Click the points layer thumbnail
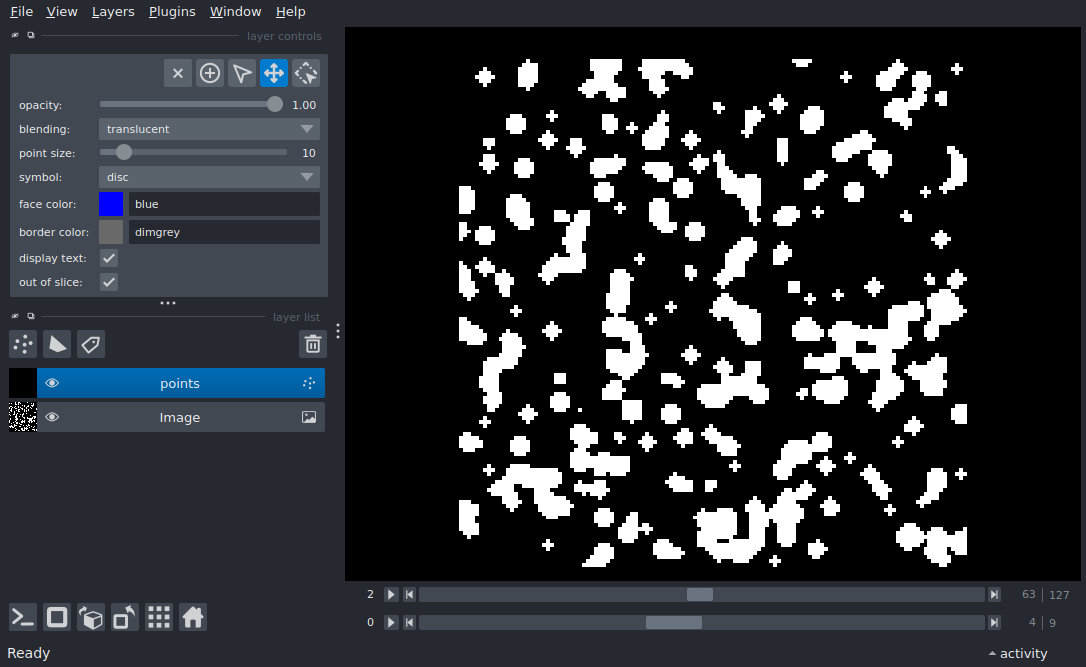This screenshot has width=1086, height=667. coord(23,383)
